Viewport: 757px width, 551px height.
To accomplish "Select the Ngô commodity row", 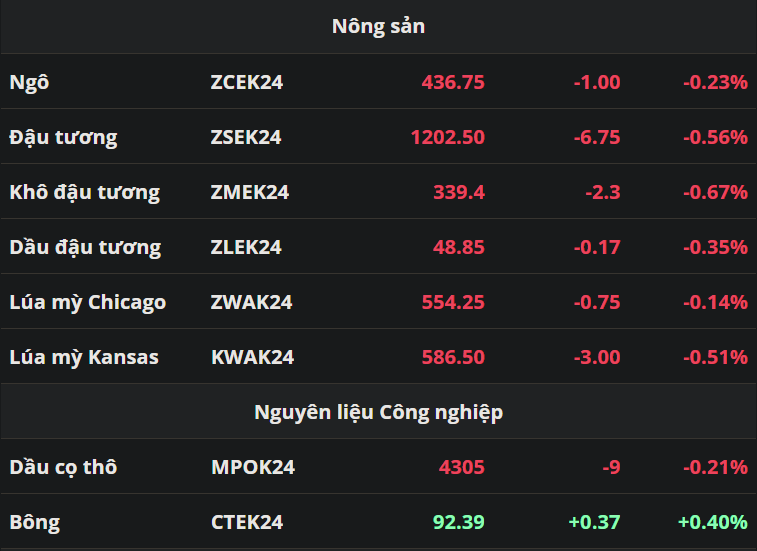I will tap(378, 82).
